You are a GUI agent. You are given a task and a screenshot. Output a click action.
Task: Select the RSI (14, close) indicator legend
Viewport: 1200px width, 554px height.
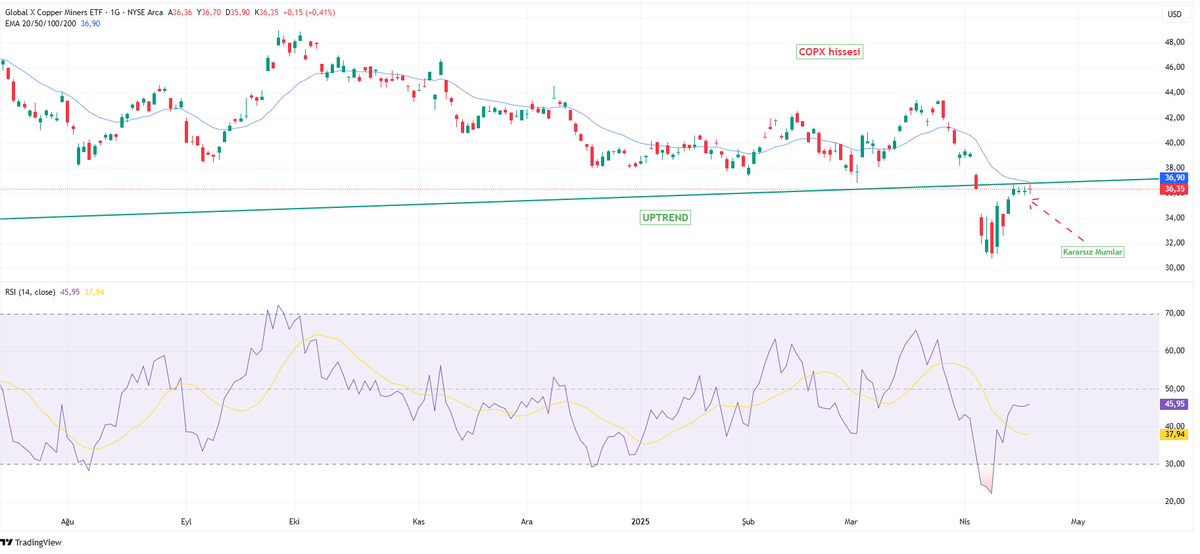(x=29, y=292)
